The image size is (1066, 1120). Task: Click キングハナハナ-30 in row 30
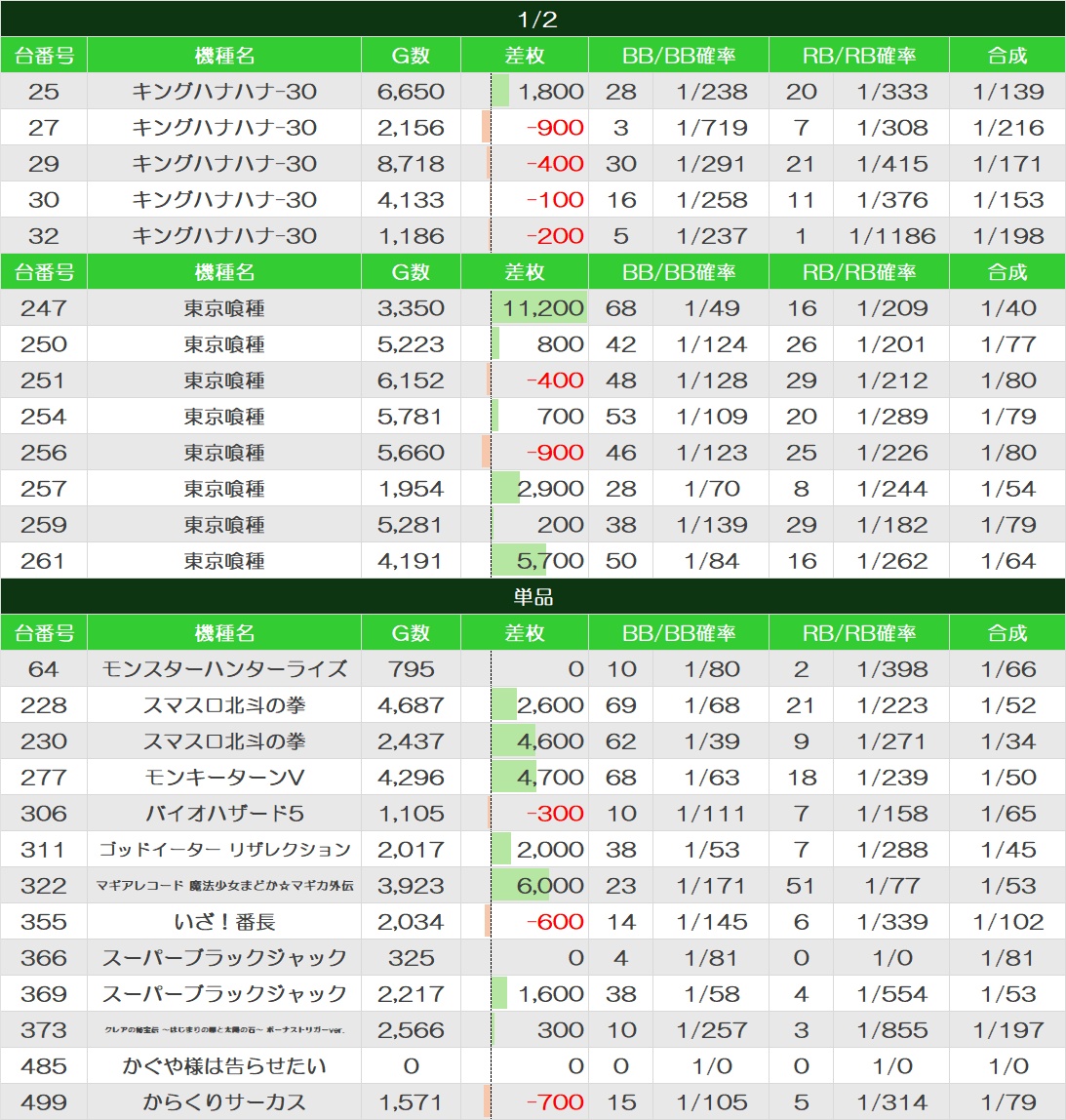[x=224, y=199]
